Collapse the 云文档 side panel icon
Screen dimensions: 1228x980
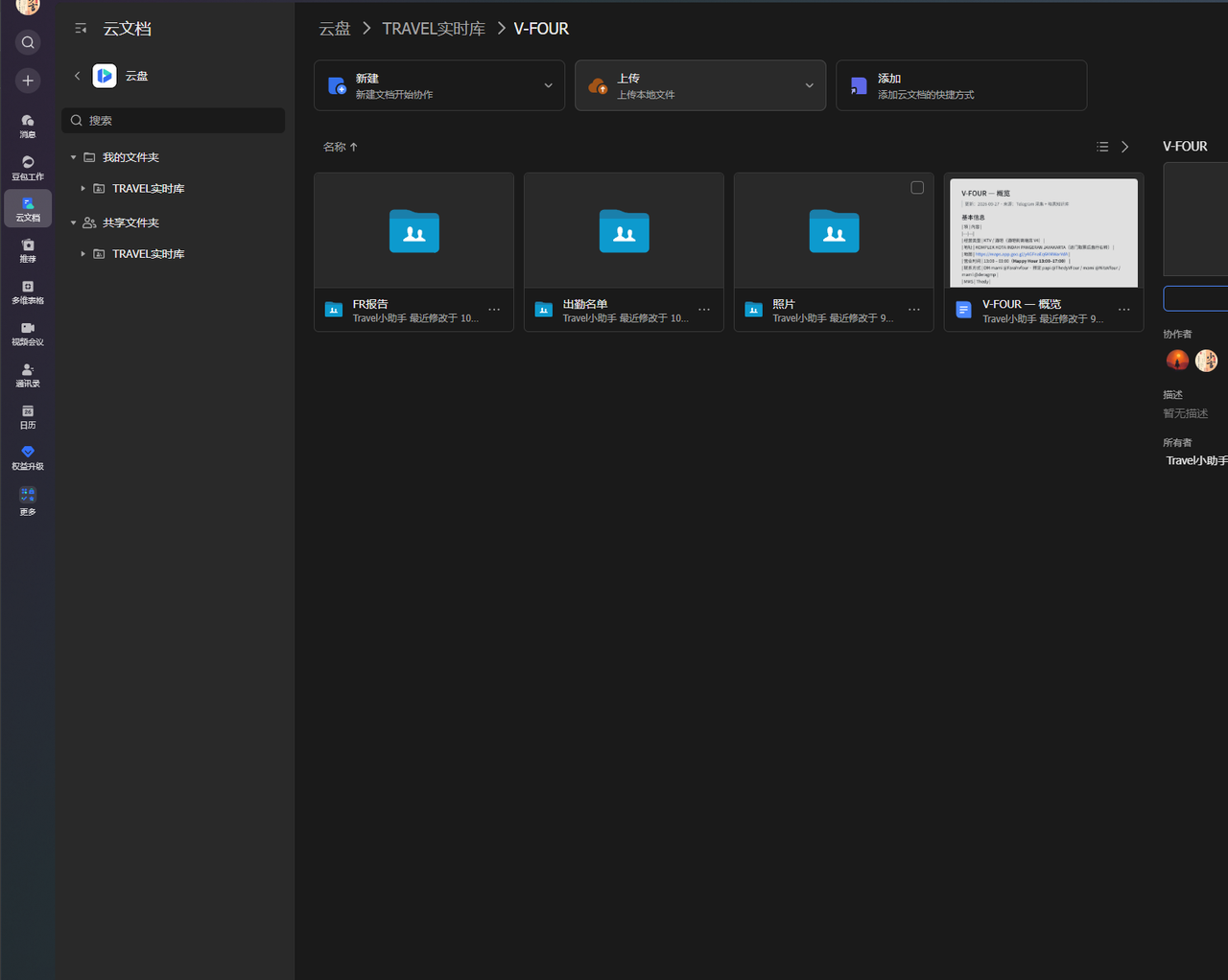click(x=81, y=29)
